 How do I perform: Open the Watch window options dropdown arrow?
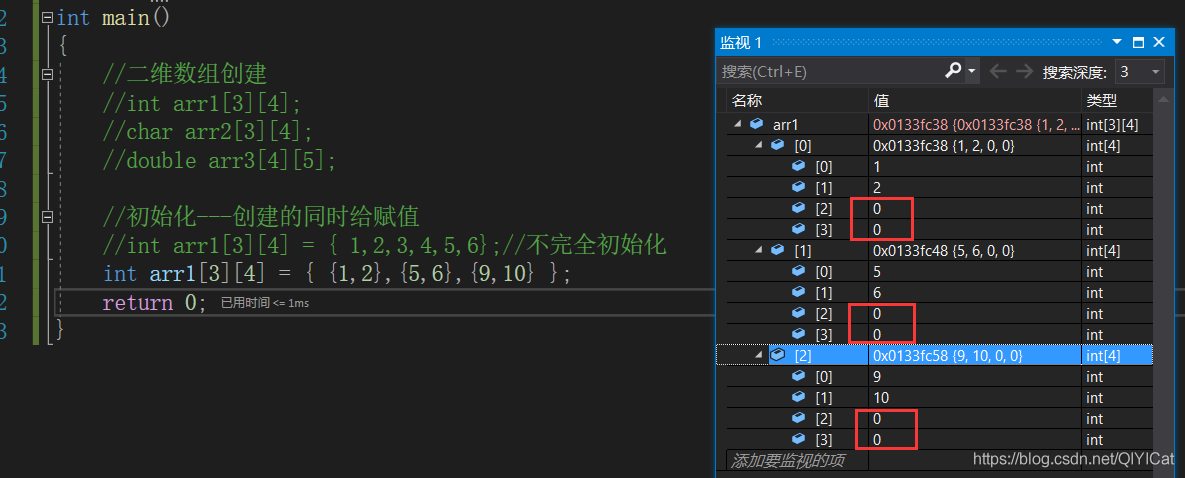tap(1117, 42)
